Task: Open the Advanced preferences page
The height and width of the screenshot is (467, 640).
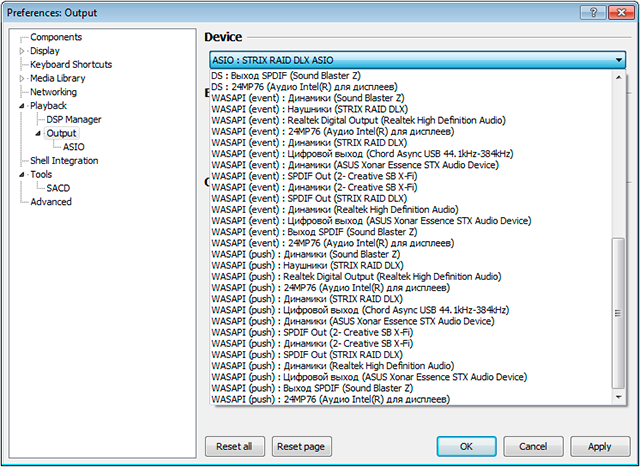Action: coord(51,202)
